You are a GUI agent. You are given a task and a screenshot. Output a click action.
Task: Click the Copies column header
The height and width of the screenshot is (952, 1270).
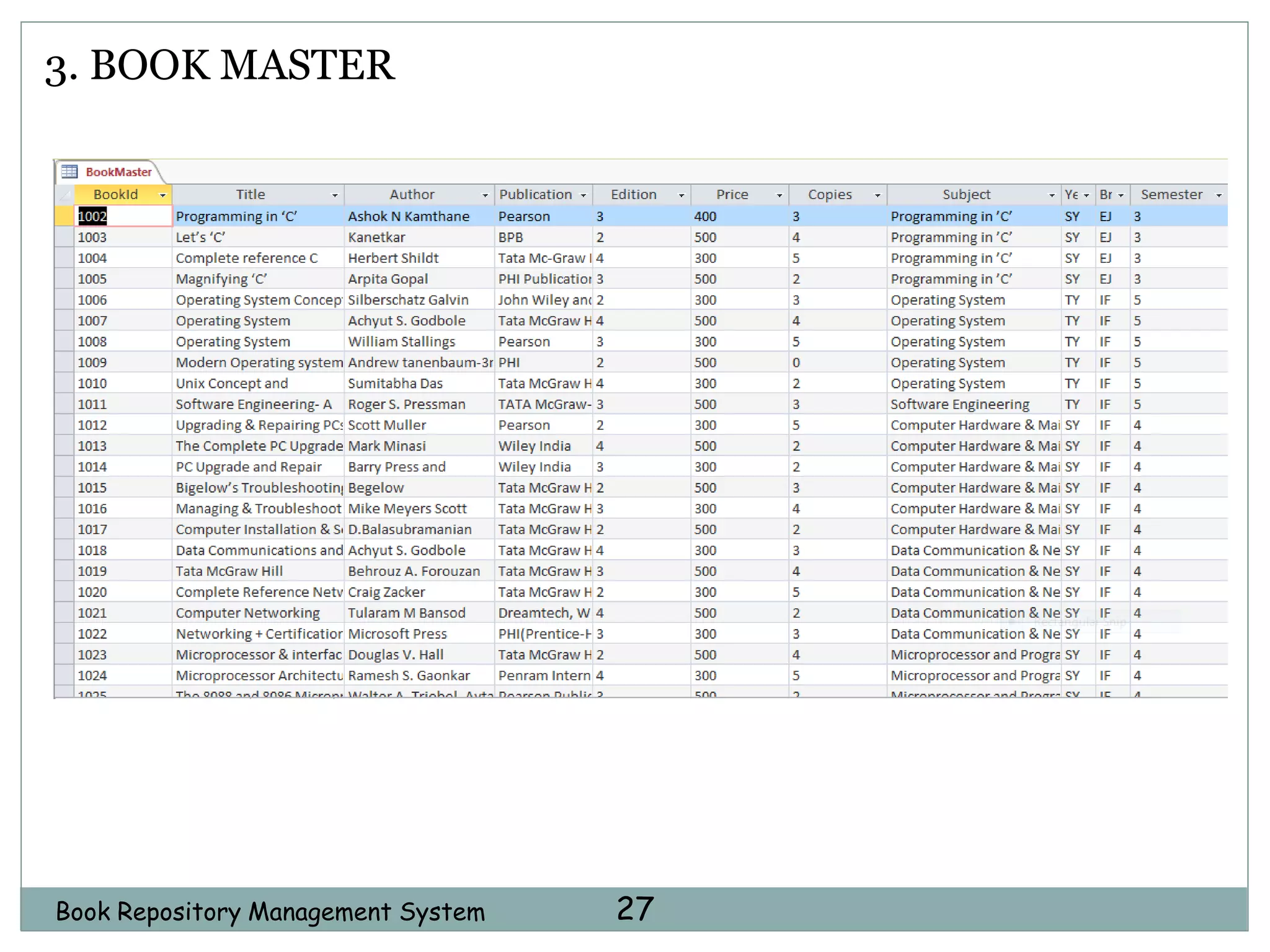pyautogui.click(x=838, y=195)
